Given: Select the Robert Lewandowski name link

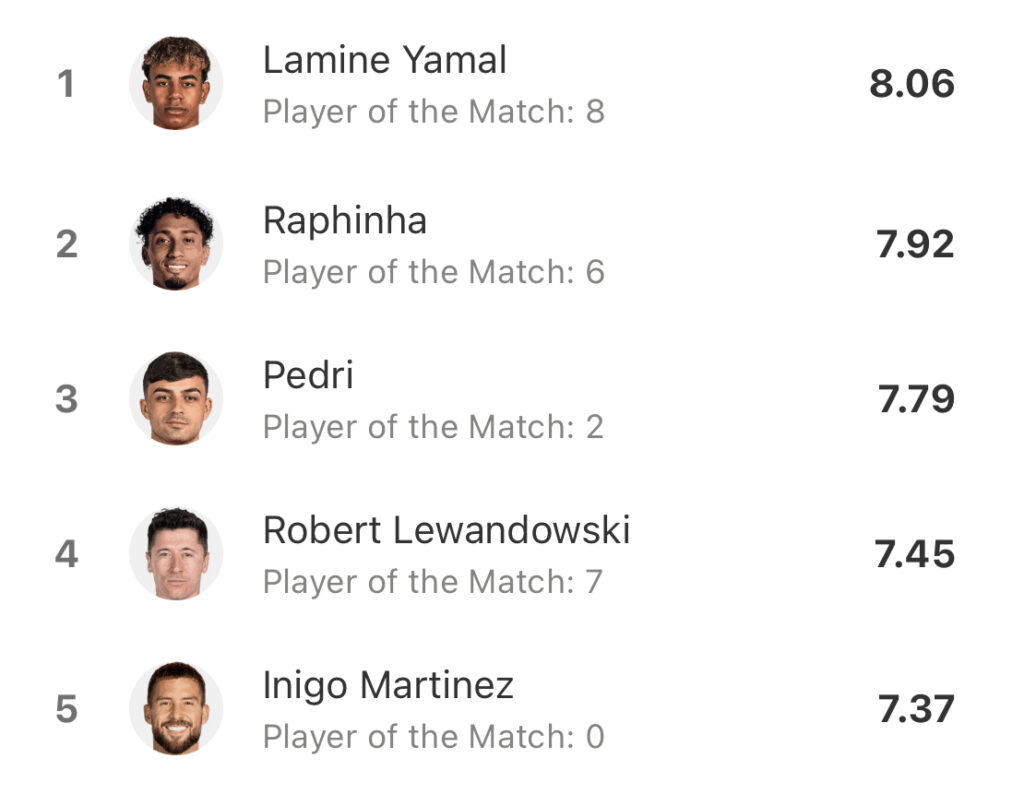Looking at the screenshot, I should (x=447, y=530).
